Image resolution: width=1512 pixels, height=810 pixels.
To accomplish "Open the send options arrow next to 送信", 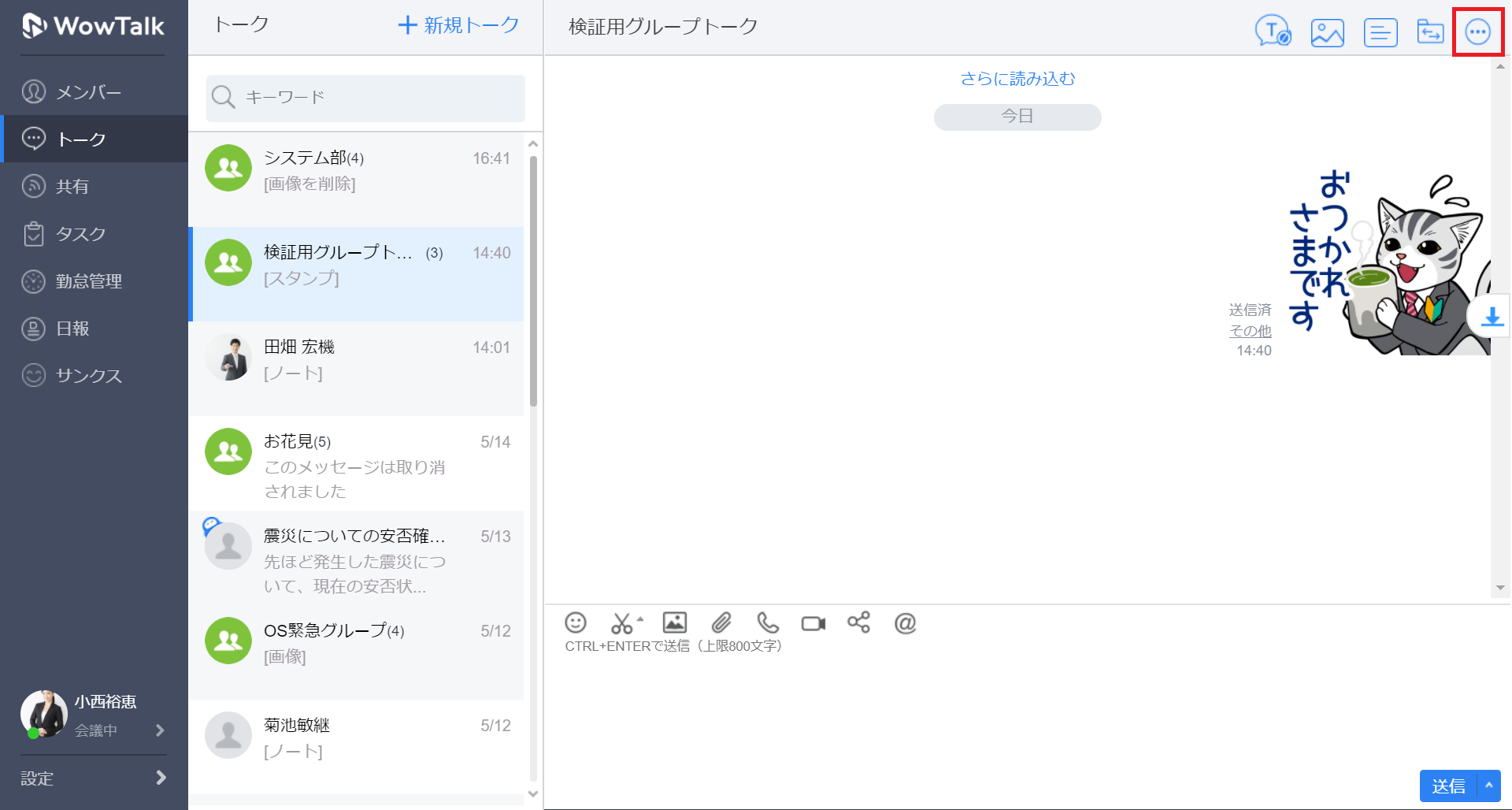I will click(1489, 786).
